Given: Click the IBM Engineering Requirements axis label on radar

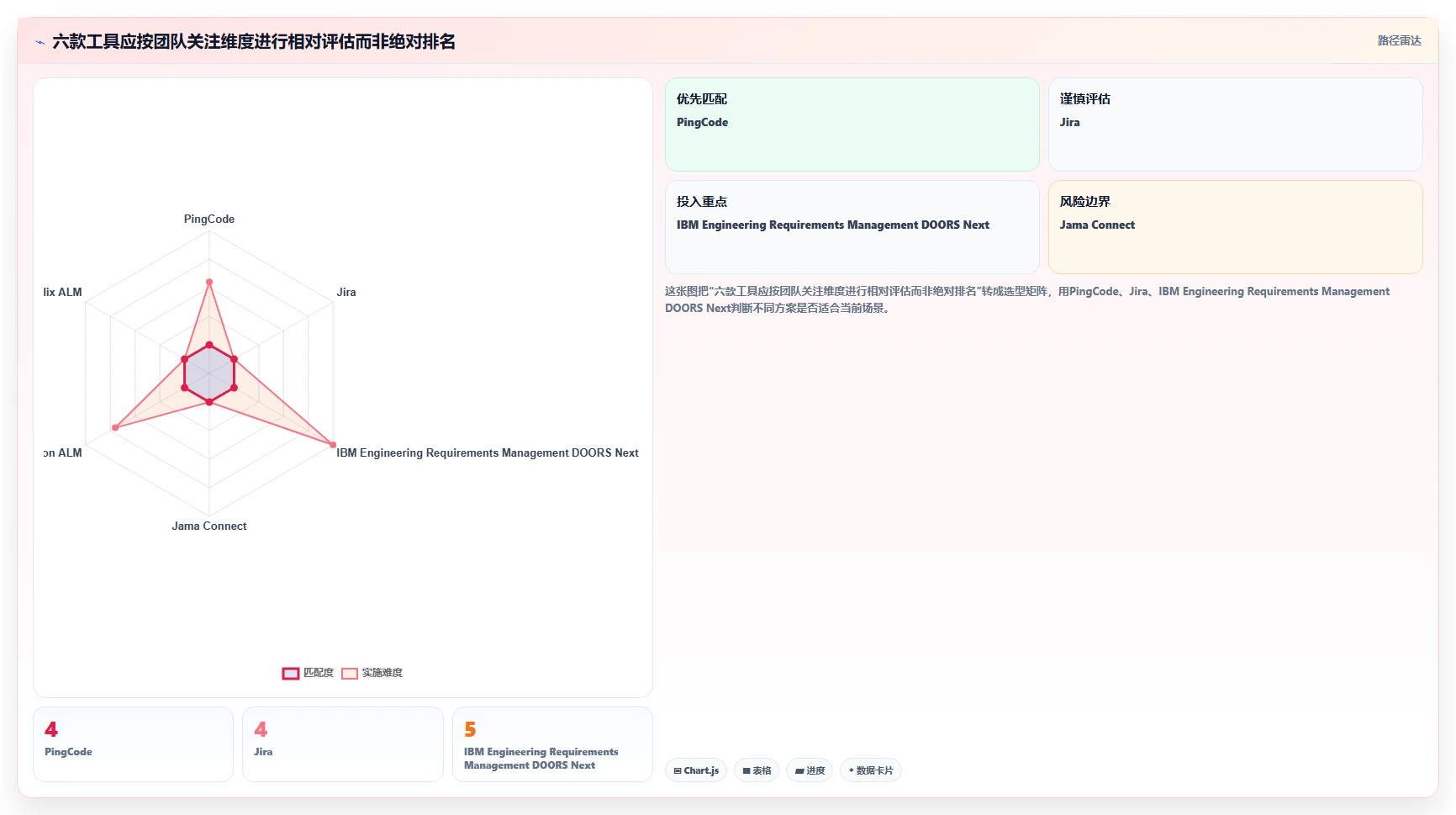Looking at the screenshot, I should pos(488,452).
